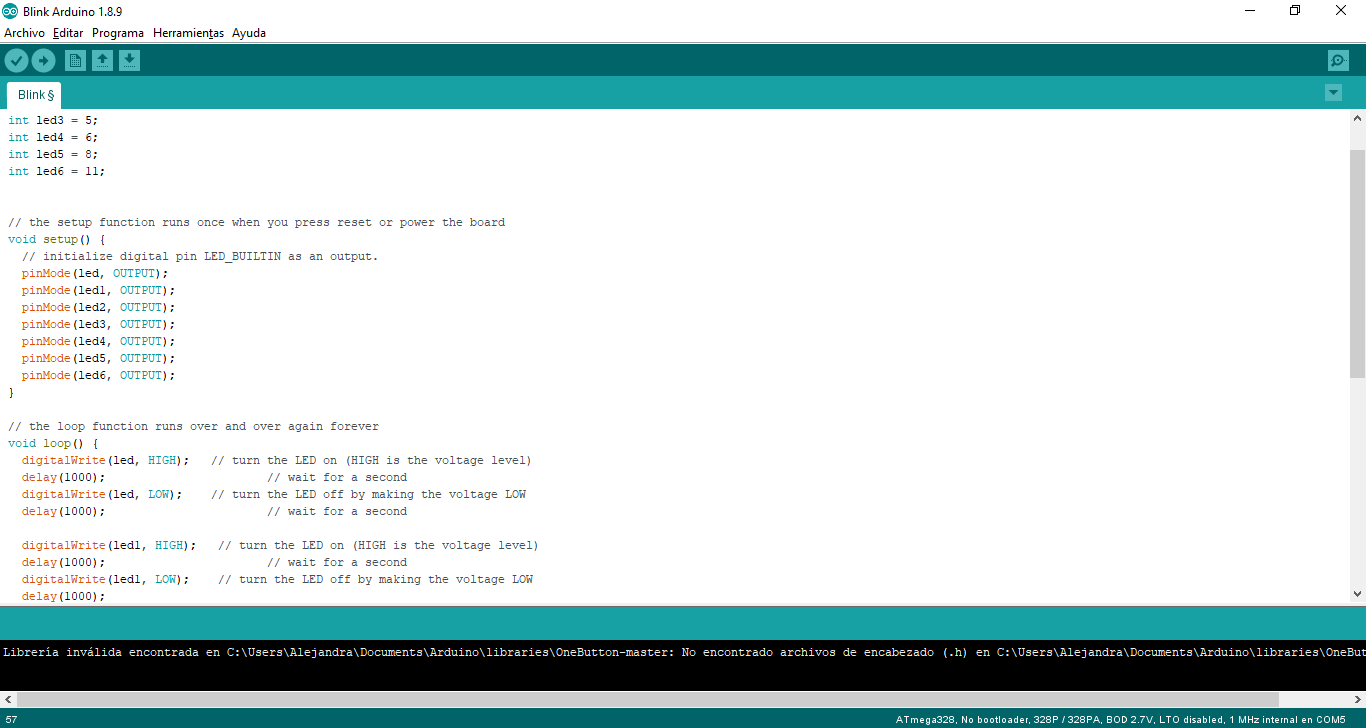Click the Verify (checkmark) button
The image size is (1366, 728).
pyautogui.click(x=16, y=61)
